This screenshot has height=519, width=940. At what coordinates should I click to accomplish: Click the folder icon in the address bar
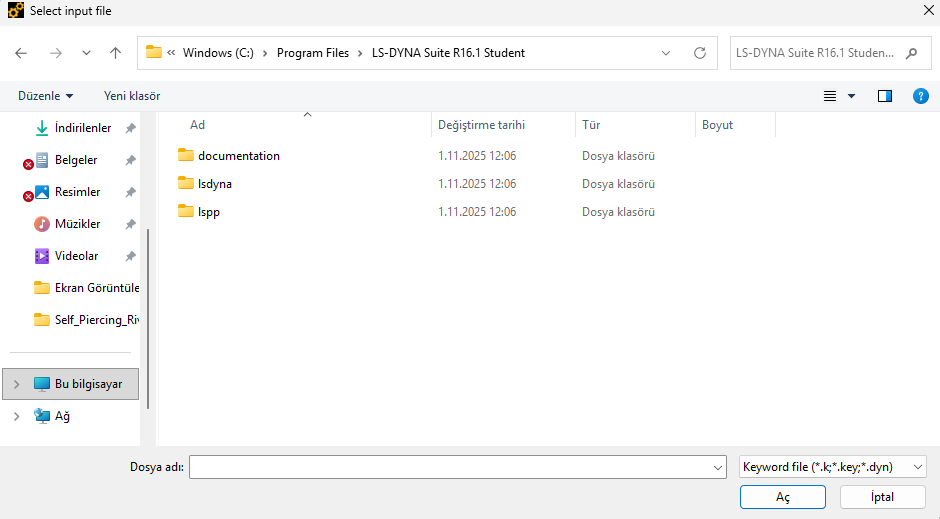click(154, 52)
